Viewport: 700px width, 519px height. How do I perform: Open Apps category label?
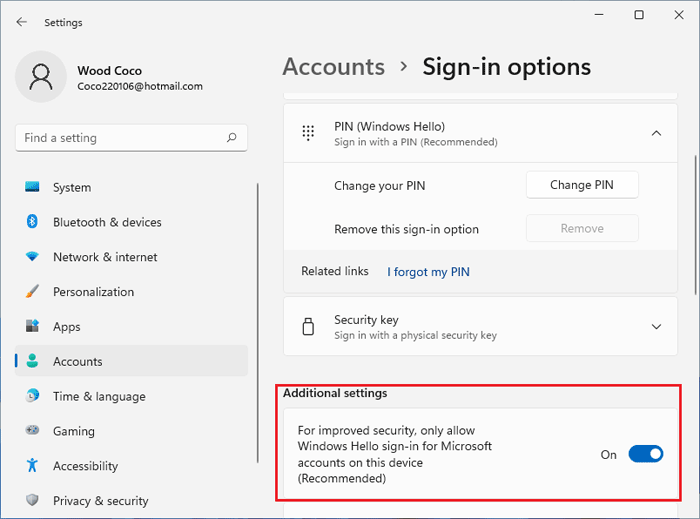[67, 327]
